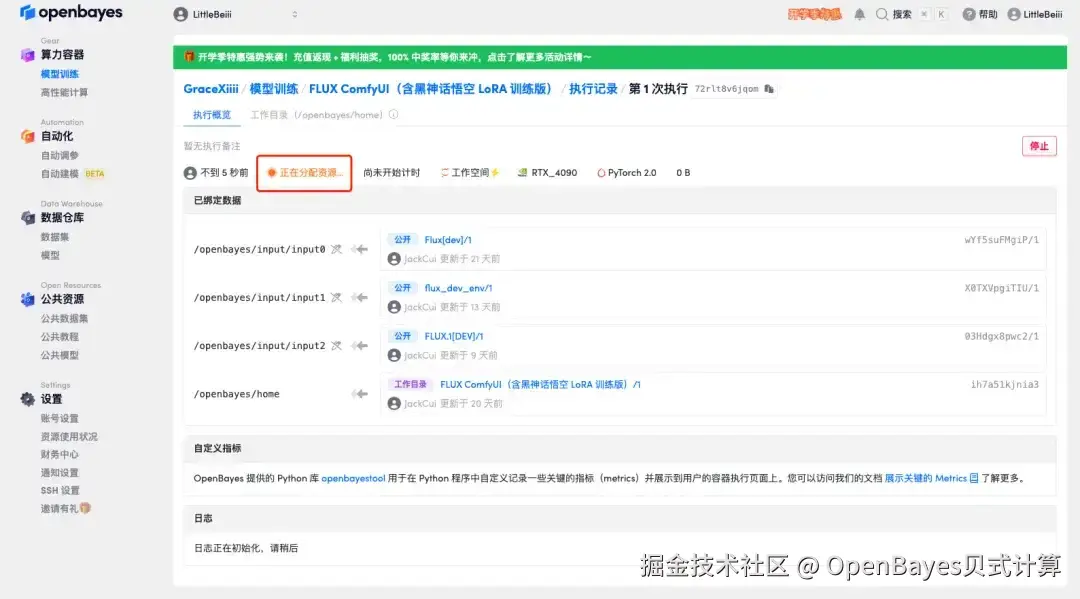Click the 公共资源 sidebar icon

[28, 299]
